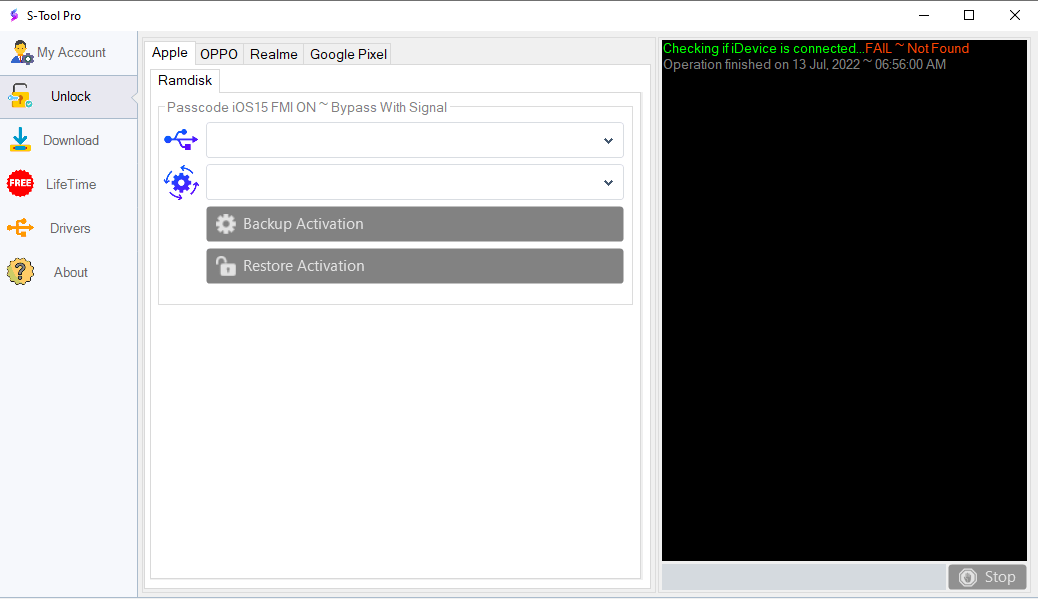Image resolution: width=1038 pixels, height=599 pixels.
Task: Activate the Ramdisk tab
Action: (184, 80)
